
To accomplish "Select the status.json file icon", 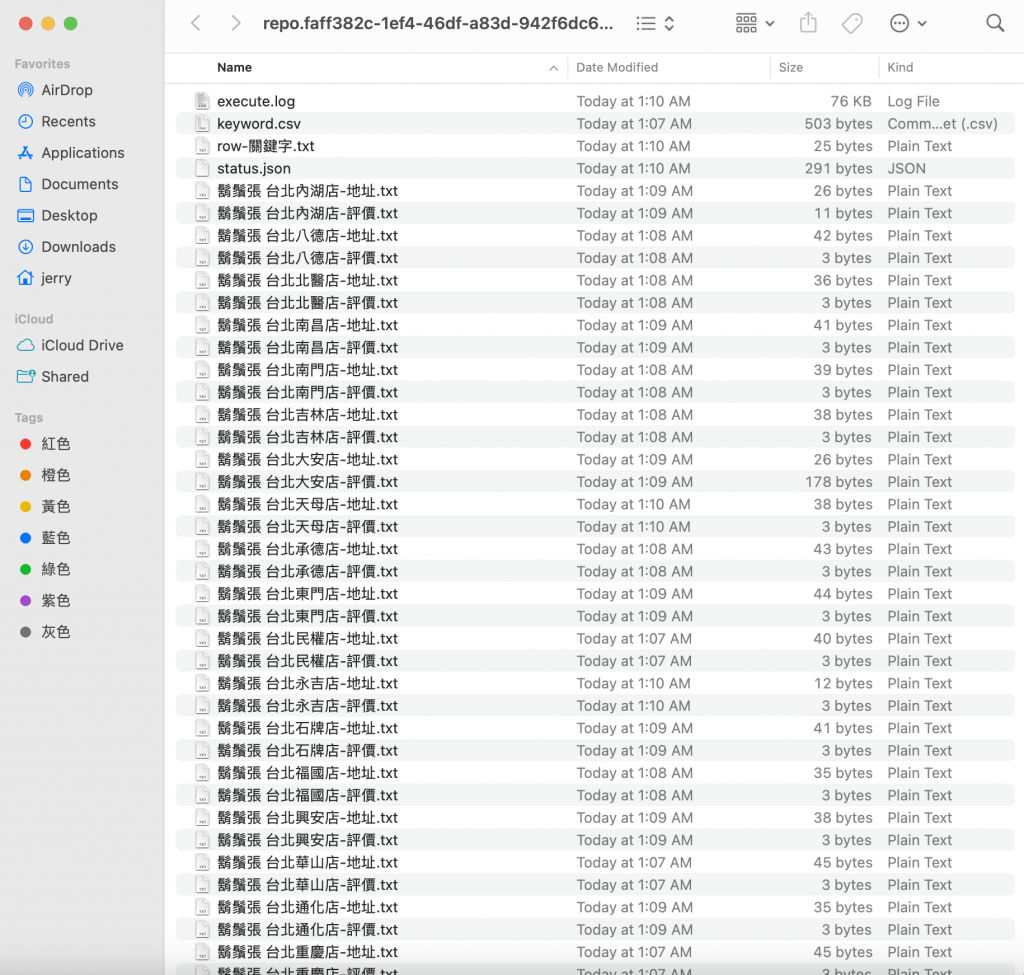I will [x=202, y=168].
